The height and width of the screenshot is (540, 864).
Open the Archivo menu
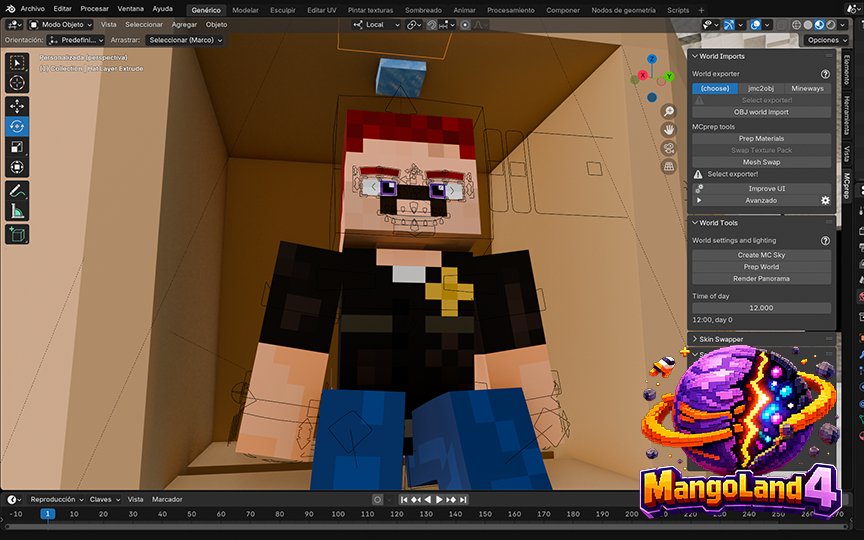[x=33, y=9]
